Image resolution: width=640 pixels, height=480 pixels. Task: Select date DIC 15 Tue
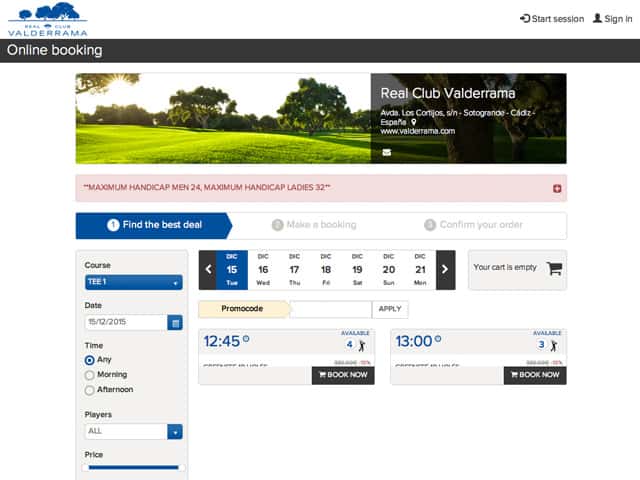tap(232, 269)
